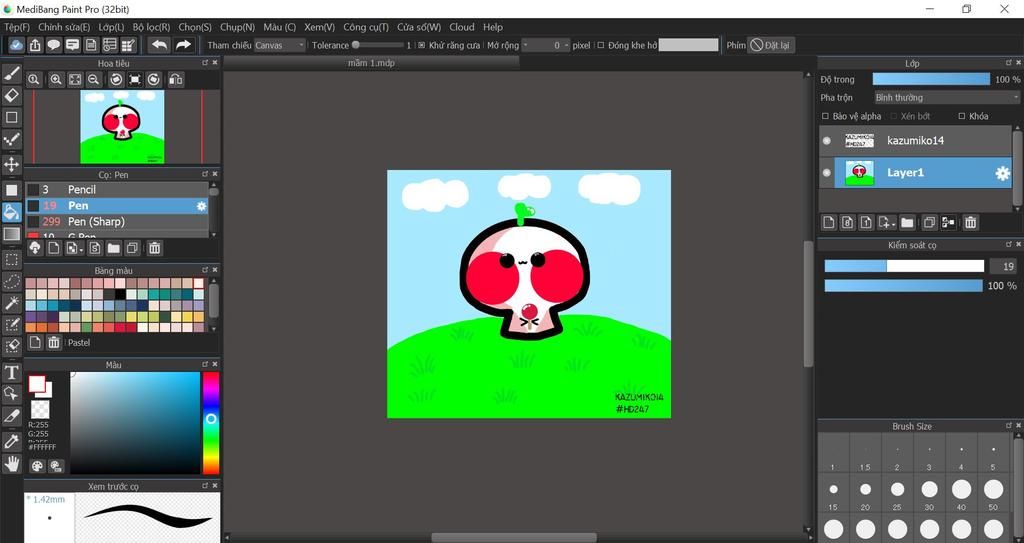
Task: Click the Độ trong opacity slider
Action: point(931,79)
